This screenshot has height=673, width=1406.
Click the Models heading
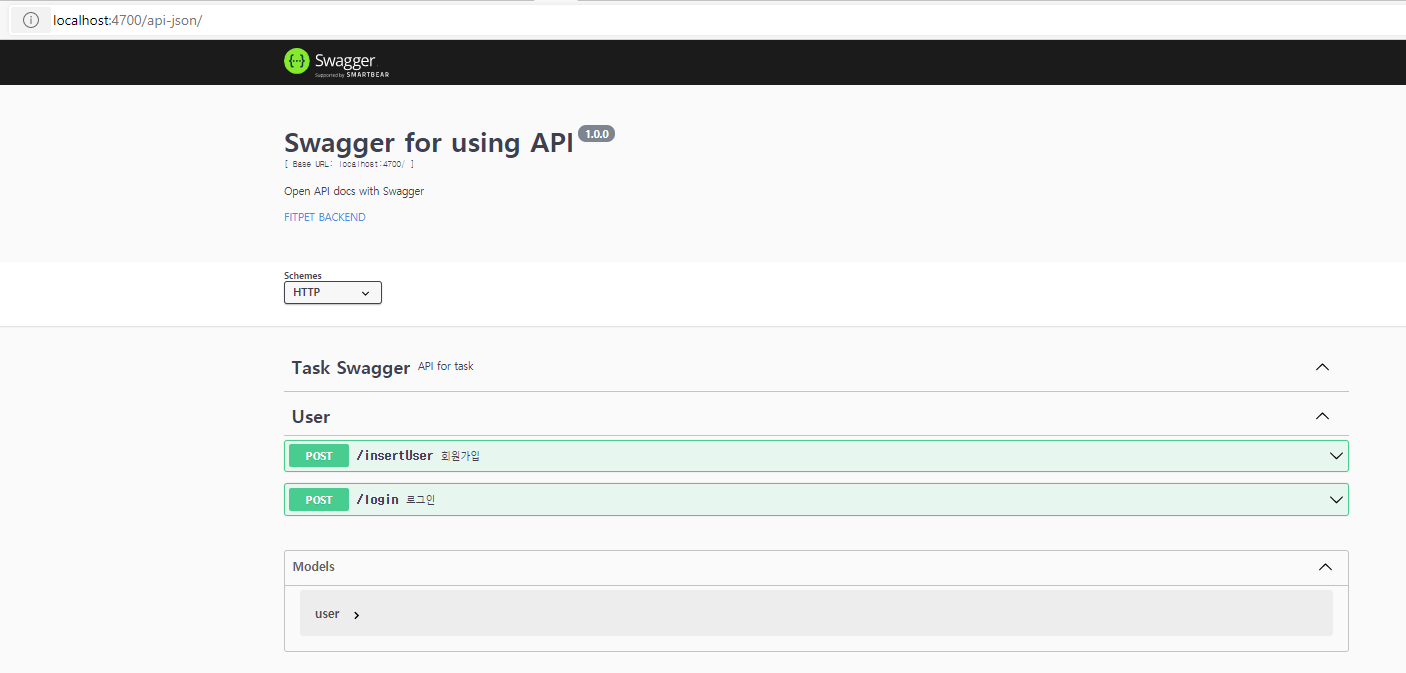coord(314,567)
